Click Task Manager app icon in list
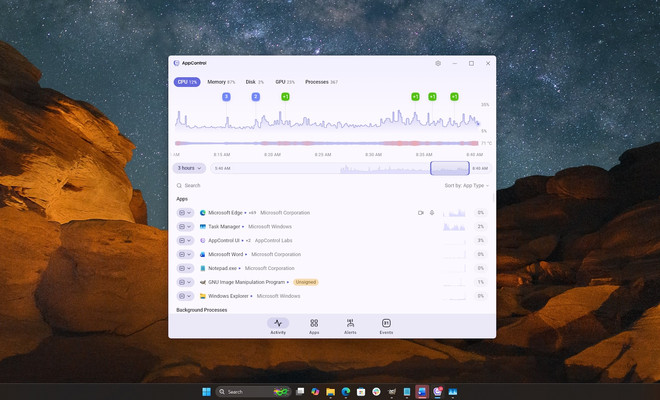Viewport: 660px width, 400px height. click(x=202, y=227)
